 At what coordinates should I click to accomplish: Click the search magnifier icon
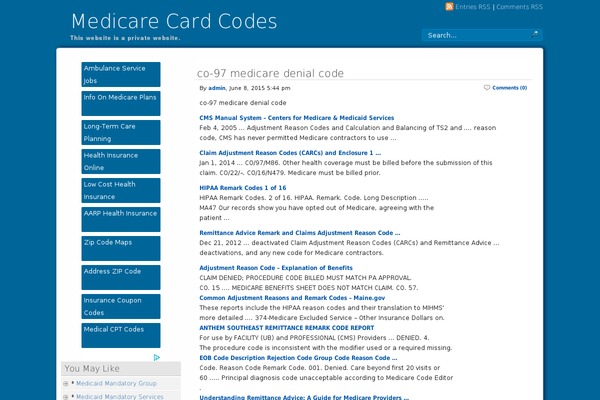pos(534,34)
